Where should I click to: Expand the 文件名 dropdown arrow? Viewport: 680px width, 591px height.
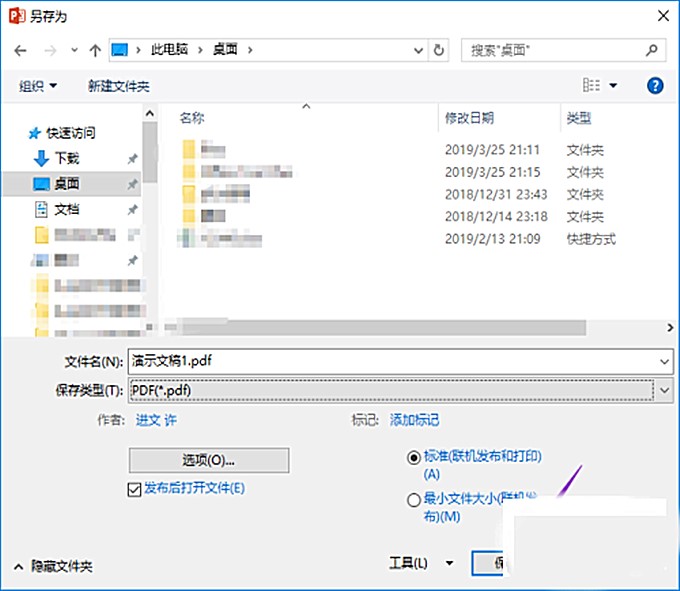click(x=664, y=362)
